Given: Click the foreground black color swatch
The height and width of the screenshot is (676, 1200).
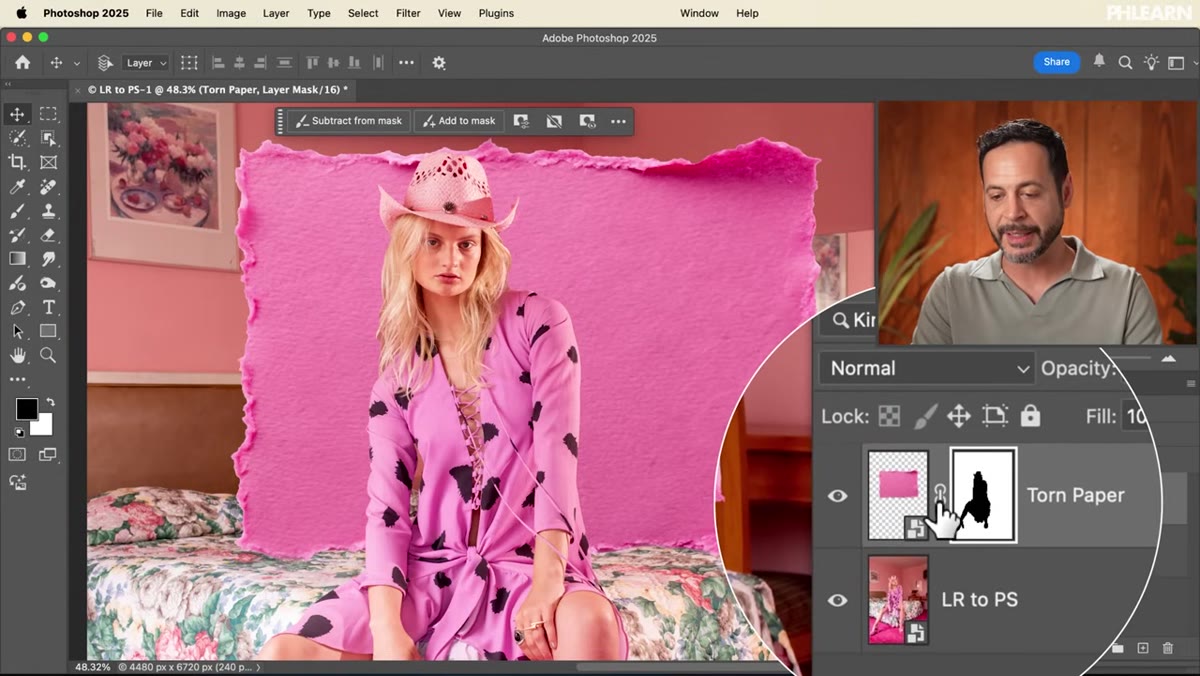Looking at the screenshot, I should point(26,409).
